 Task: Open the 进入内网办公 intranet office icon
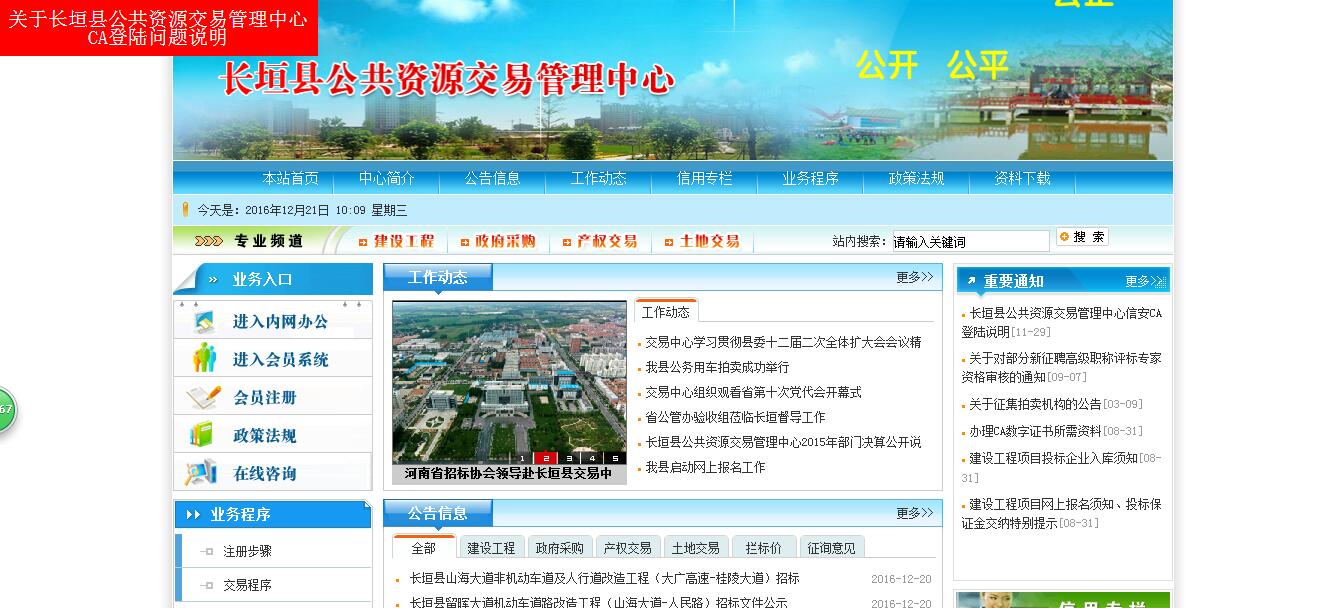pos(206,322)
